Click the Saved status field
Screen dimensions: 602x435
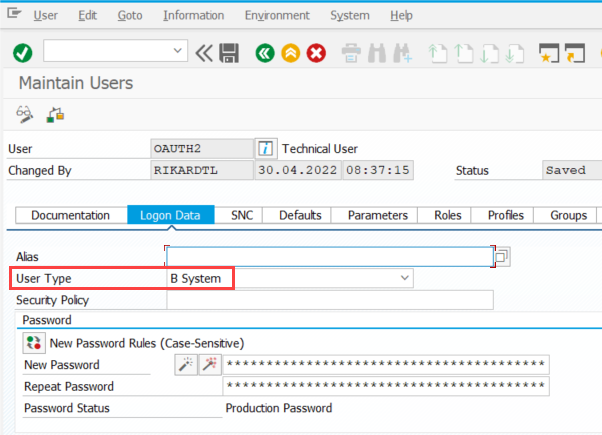pyautogui.click(x=572, y=170)
